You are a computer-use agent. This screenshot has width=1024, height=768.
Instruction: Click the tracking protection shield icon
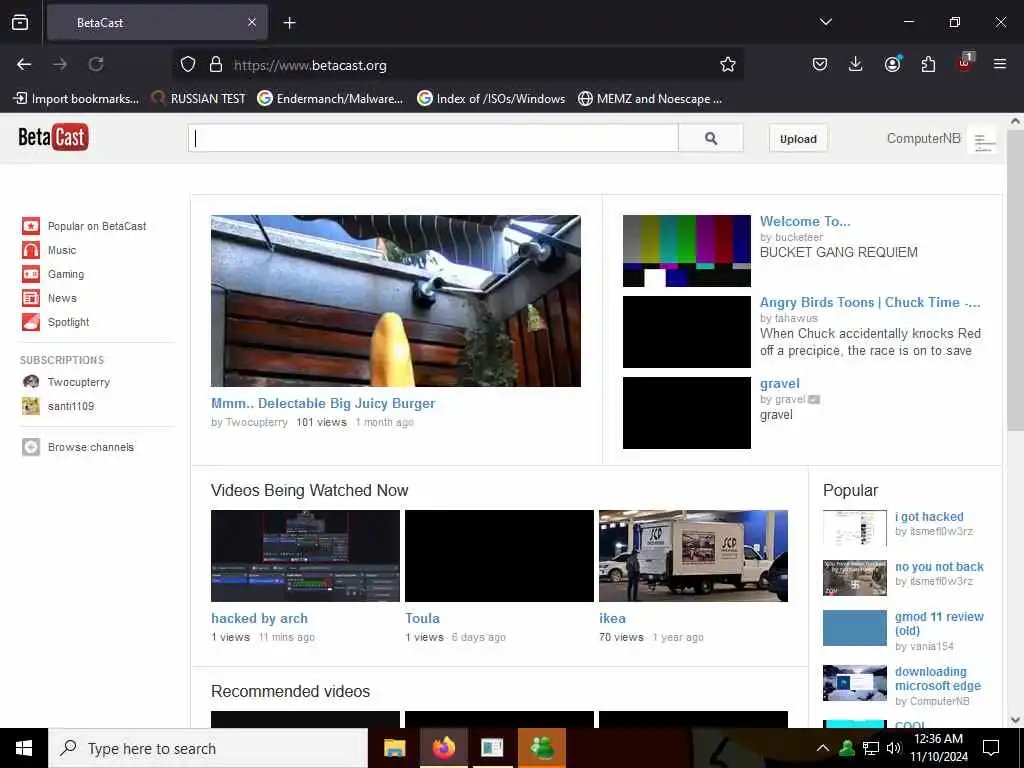point(188,65)
